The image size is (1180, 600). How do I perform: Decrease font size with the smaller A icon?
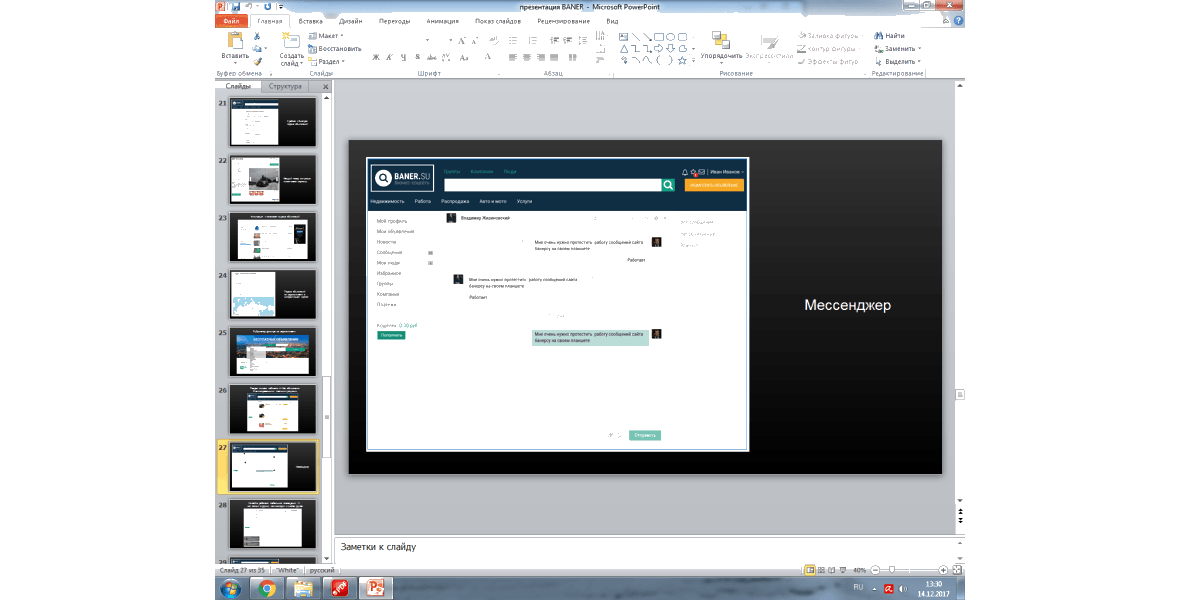tap(475, 41)
